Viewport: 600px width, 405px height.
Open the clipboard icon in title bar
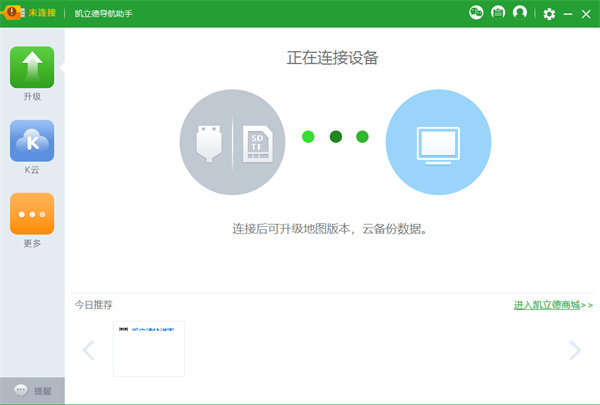pos(498,13)
